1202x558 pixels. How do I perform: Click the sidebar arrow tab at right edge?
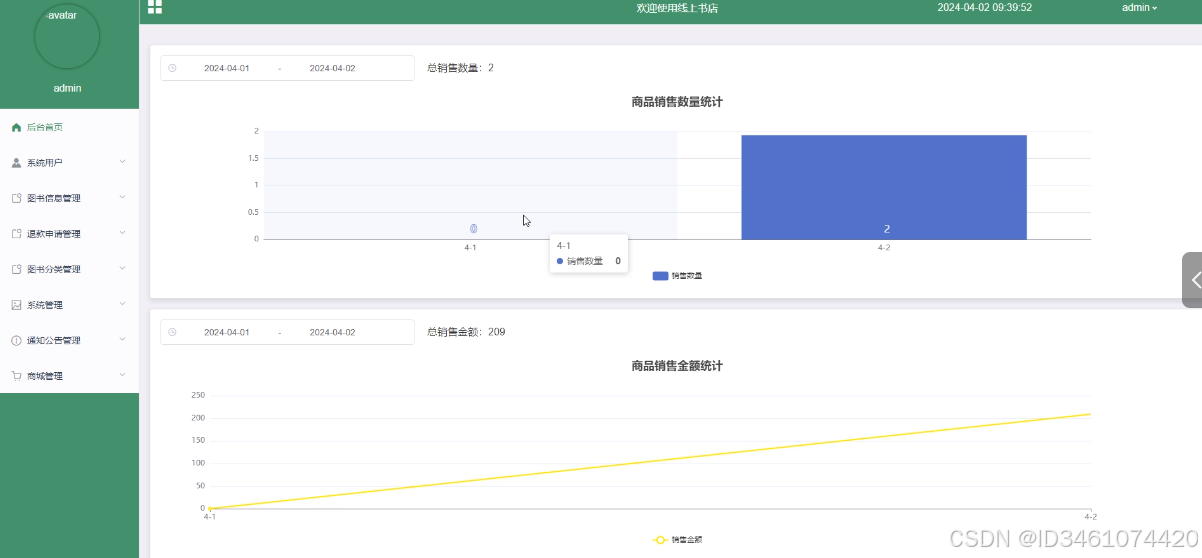(x=1192, y=280)
